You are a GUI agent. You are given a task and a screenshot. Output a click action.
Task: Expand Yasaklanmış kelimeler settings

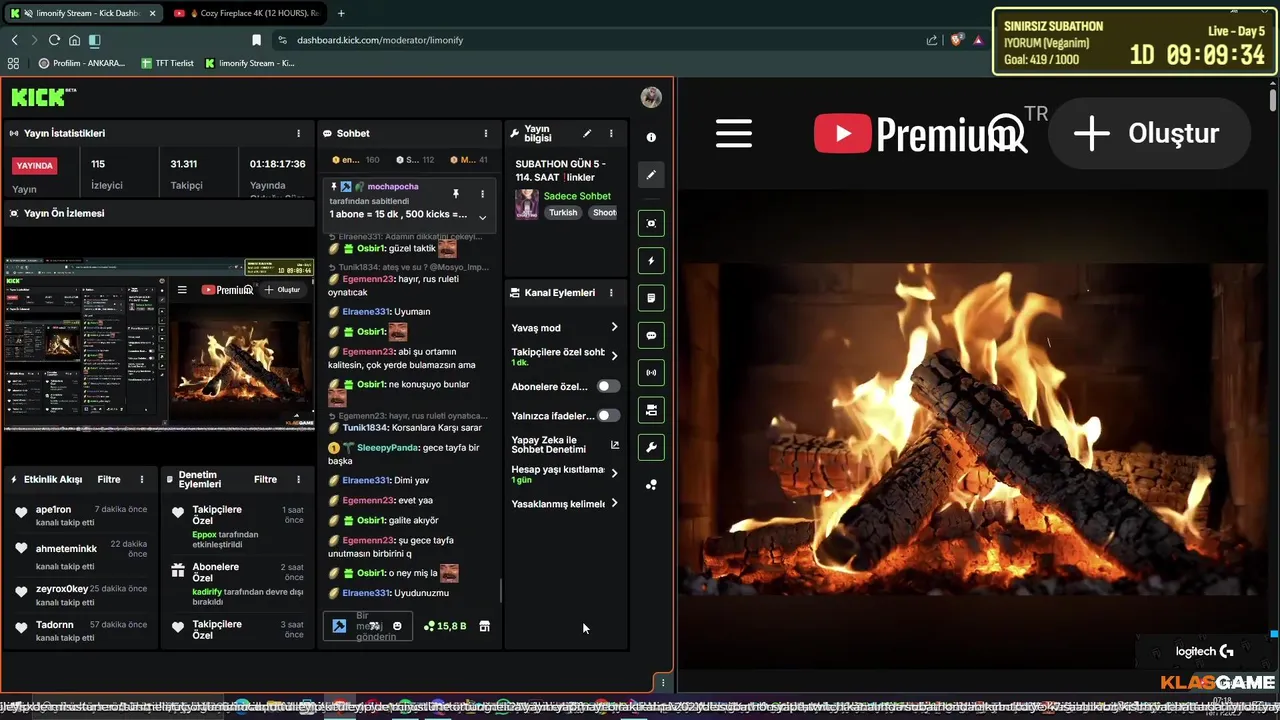614,503
